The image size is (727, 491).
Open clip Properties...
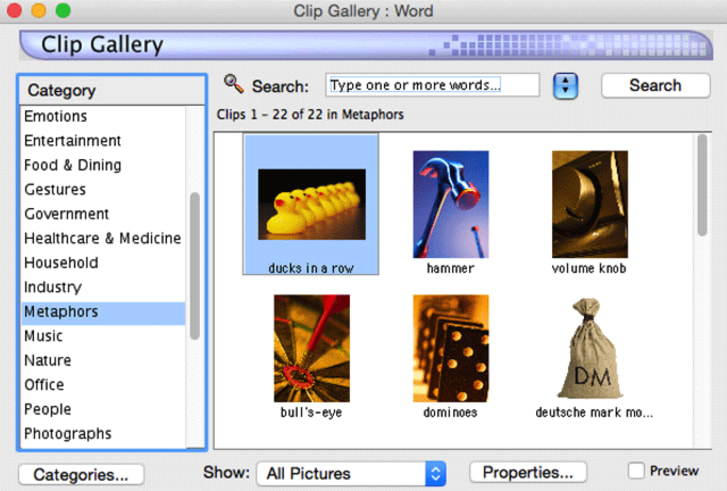click(528, 472)
